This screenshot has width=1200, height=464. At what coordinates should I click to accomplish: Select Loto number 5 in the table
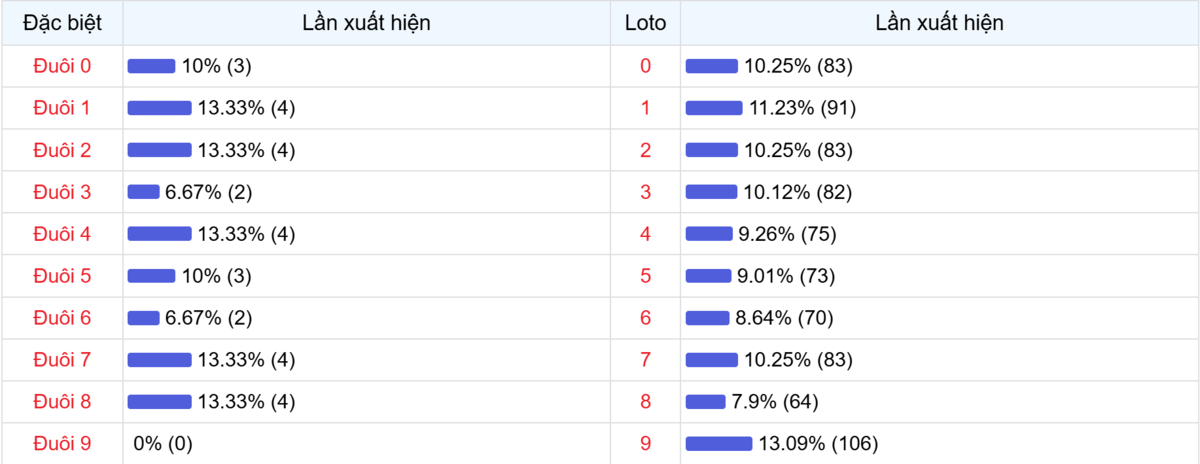coord(645,276)
